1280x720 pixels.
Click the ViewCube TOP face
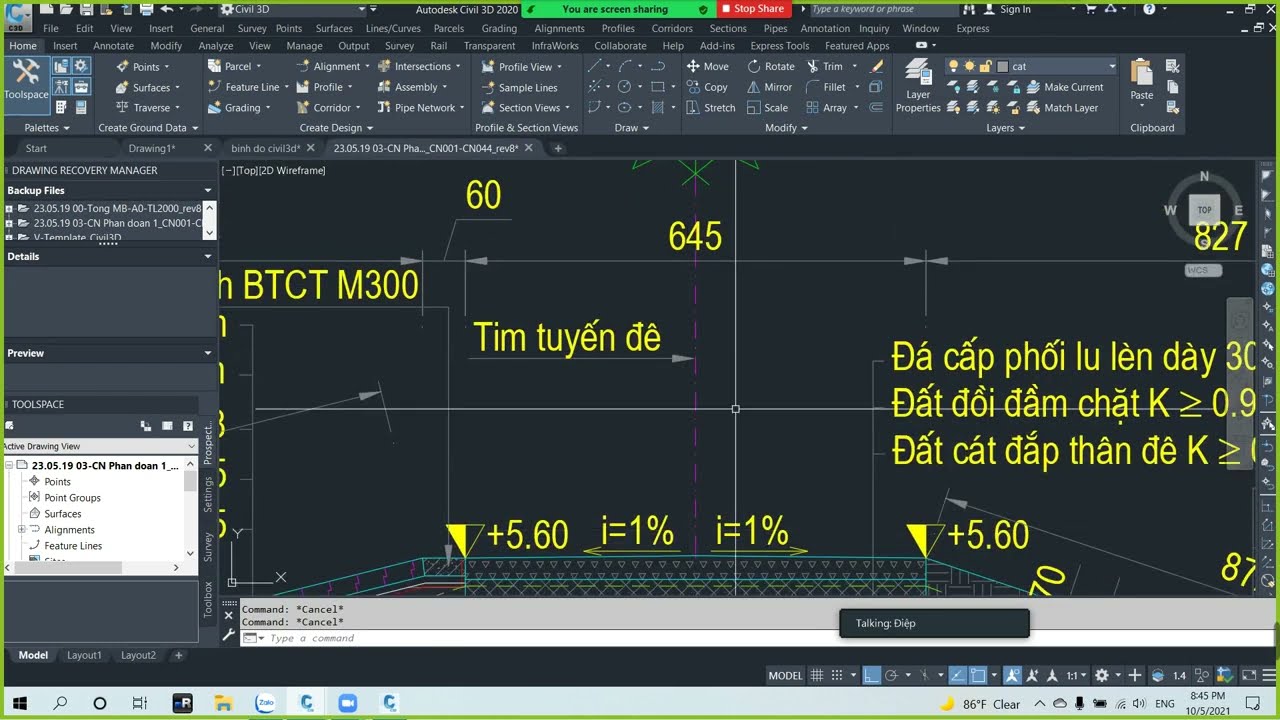click(1204, 210)
